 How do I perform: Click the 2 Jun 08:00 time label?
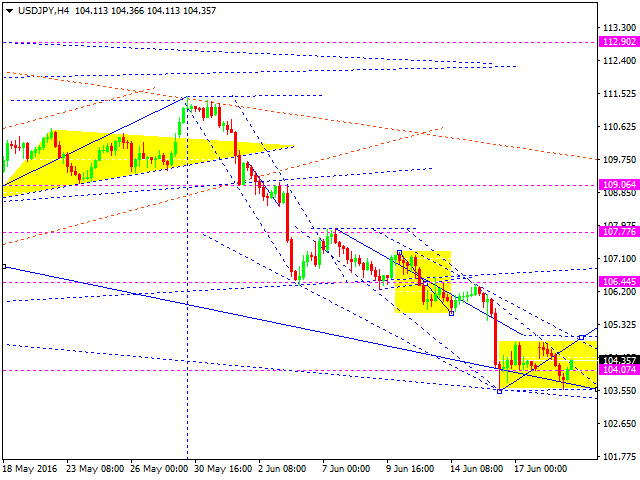282,469
